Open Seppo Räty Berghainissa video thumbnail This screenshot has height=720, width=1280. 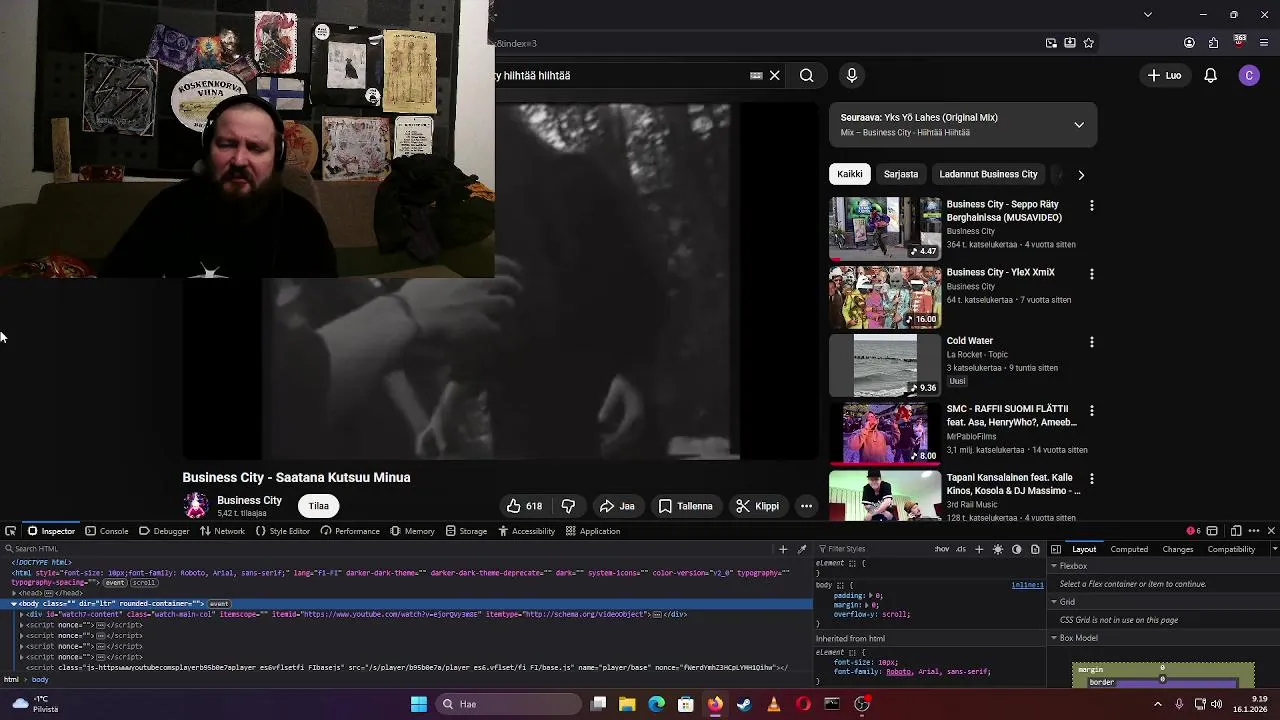click(885, 229)
